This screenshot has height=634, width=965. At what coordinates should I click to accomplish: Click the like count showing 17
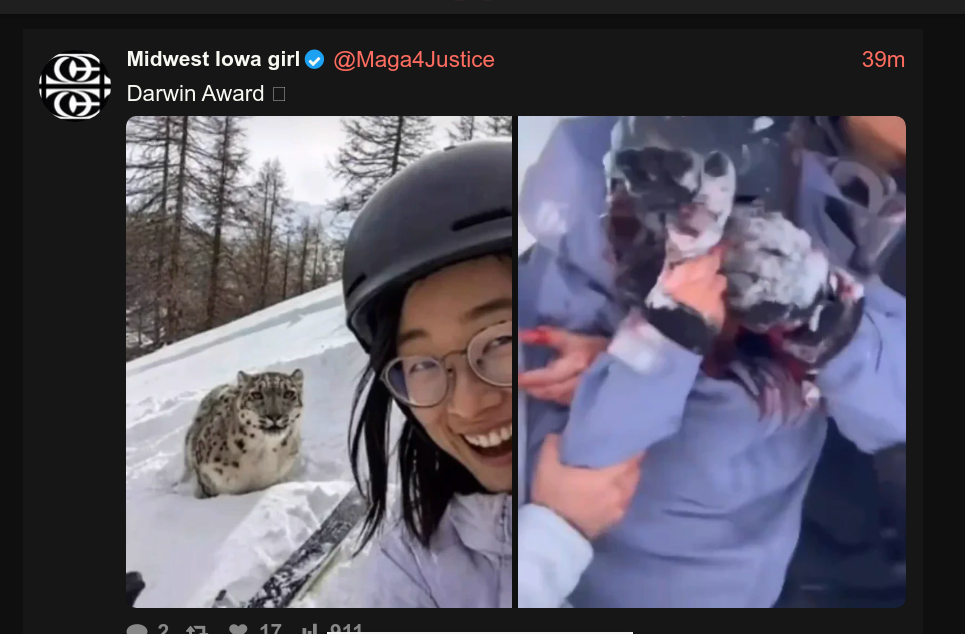click(270, 628)
